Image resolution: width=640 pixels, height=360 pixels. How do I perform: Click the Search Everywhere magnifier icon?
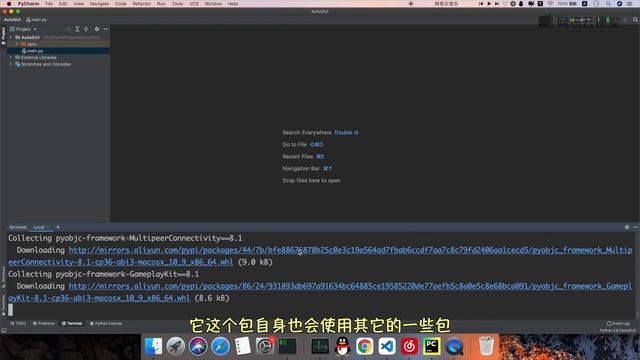point(636,20)
